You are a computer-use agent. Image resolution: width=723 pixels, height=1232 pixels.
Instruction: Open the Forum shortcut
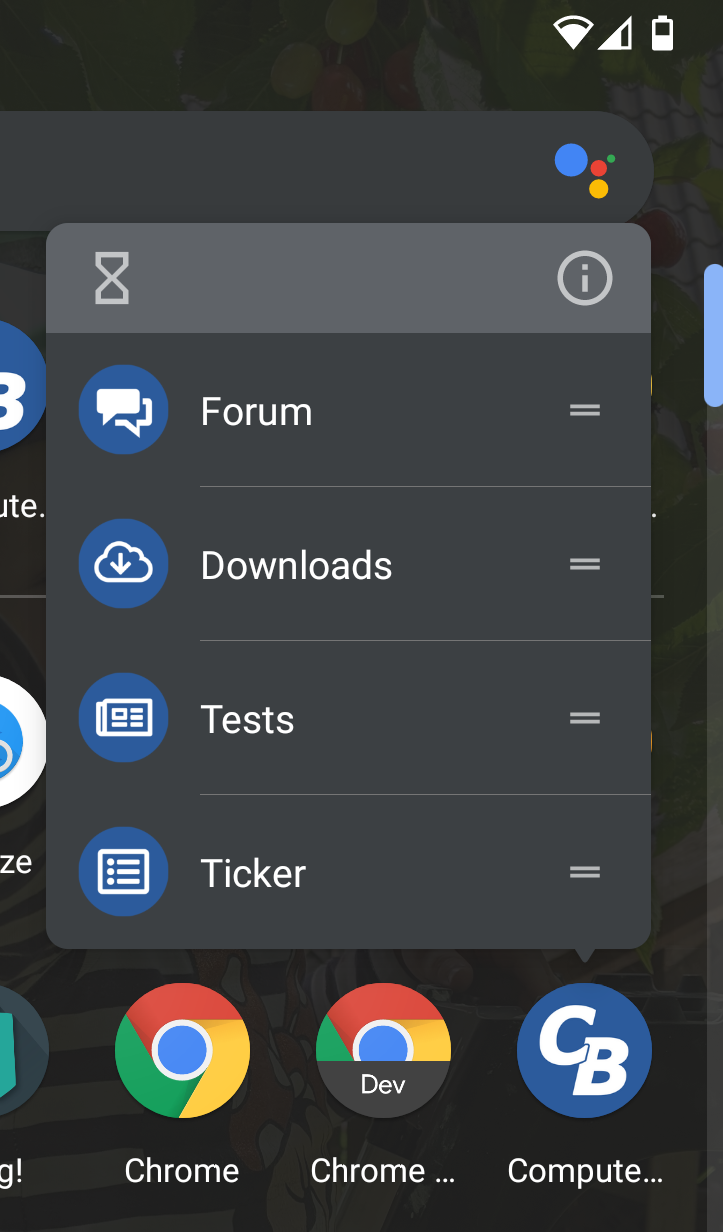click(348, 410)
